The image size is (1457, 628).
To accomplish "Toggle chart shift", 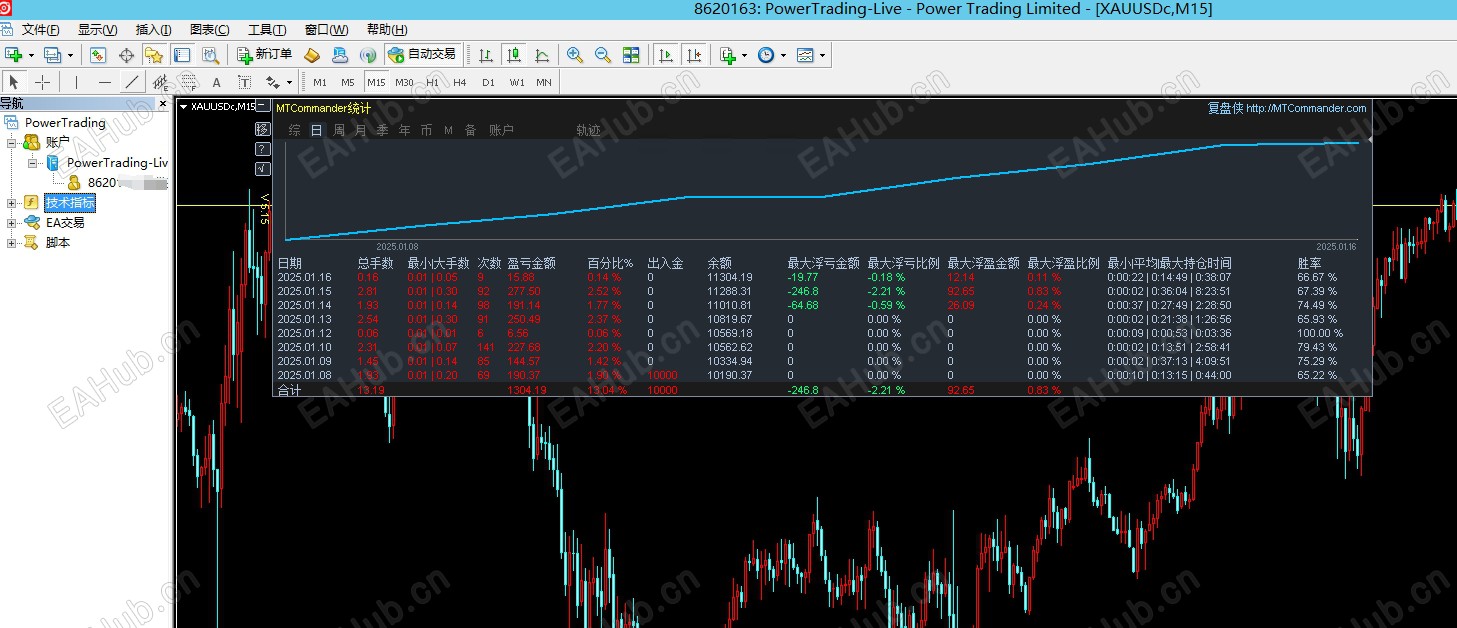I will tap(694, 55).
